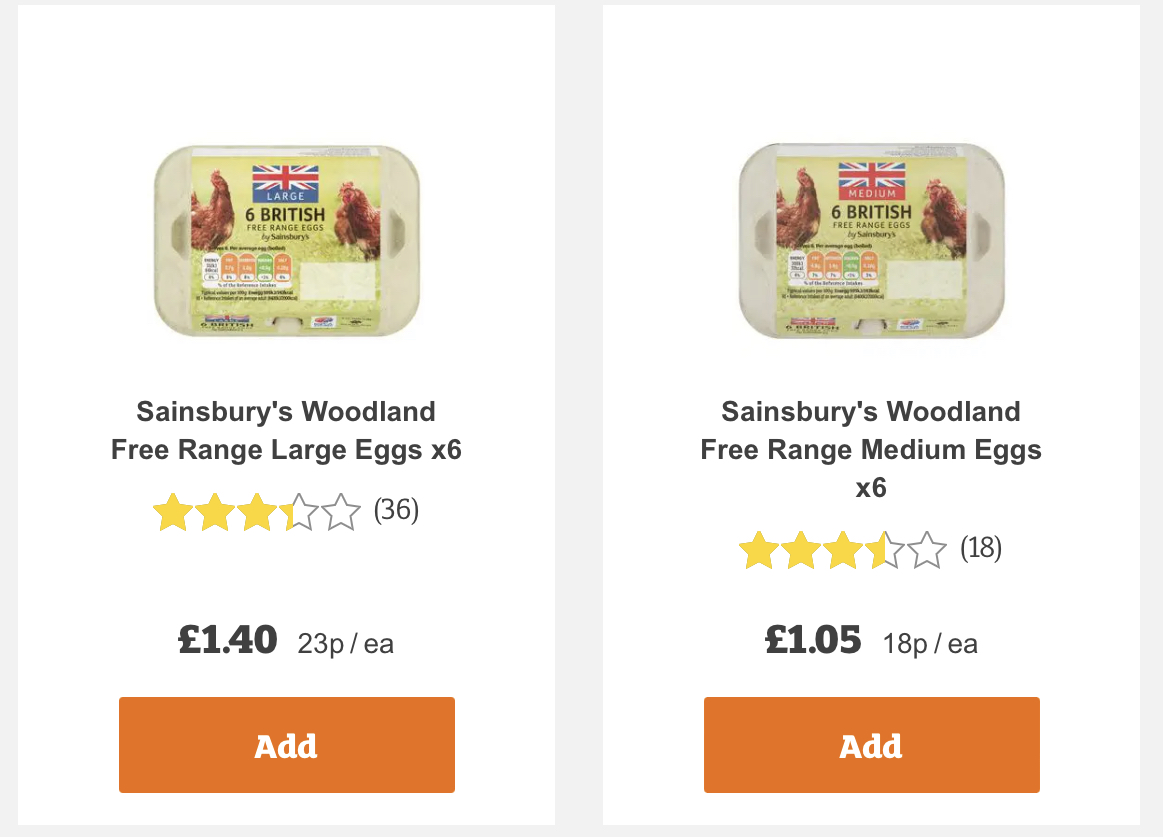1163x837 pixels.
Task: Click third rating star on Large Eggs
Action: click(256, 513)
